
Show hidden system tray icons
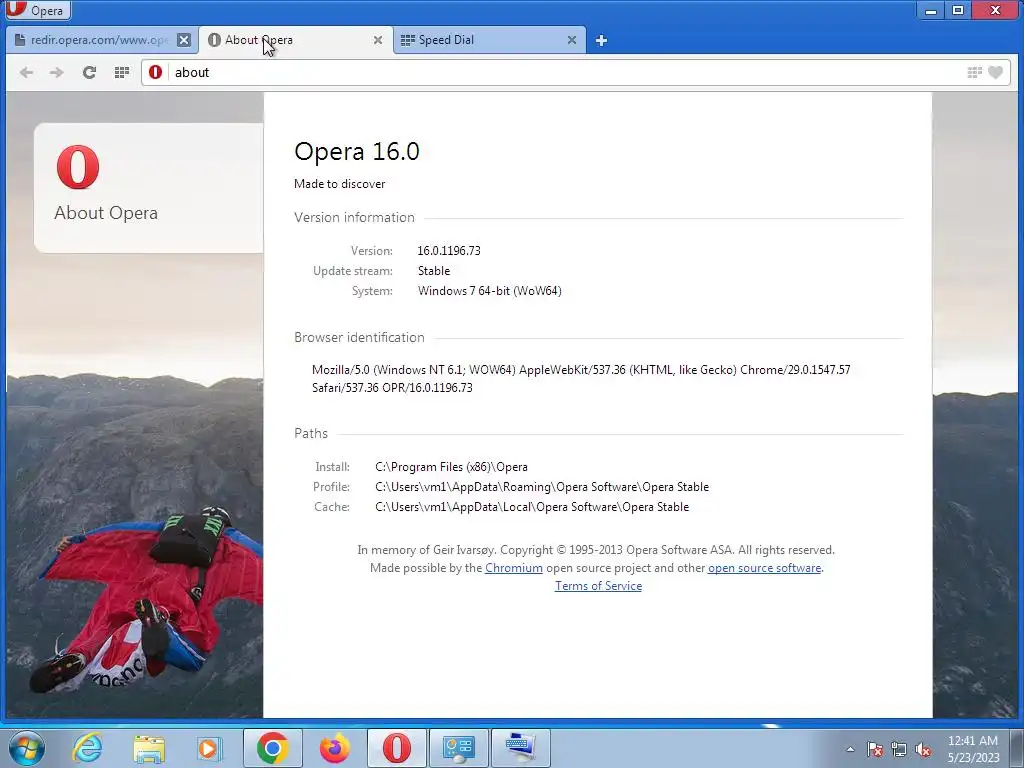click(850, 749)
